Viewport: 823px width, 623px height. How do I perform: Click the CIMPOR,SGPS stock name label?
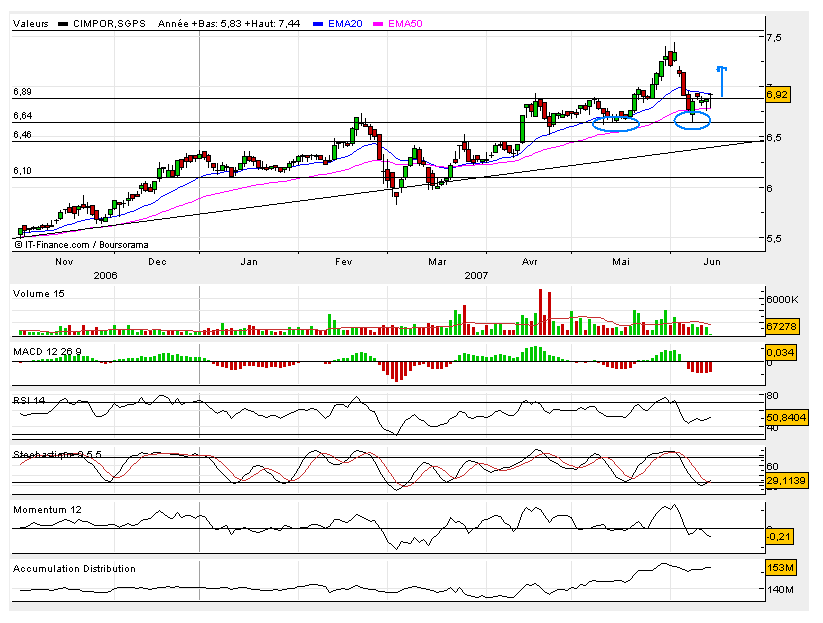click(x=109, y=24)
